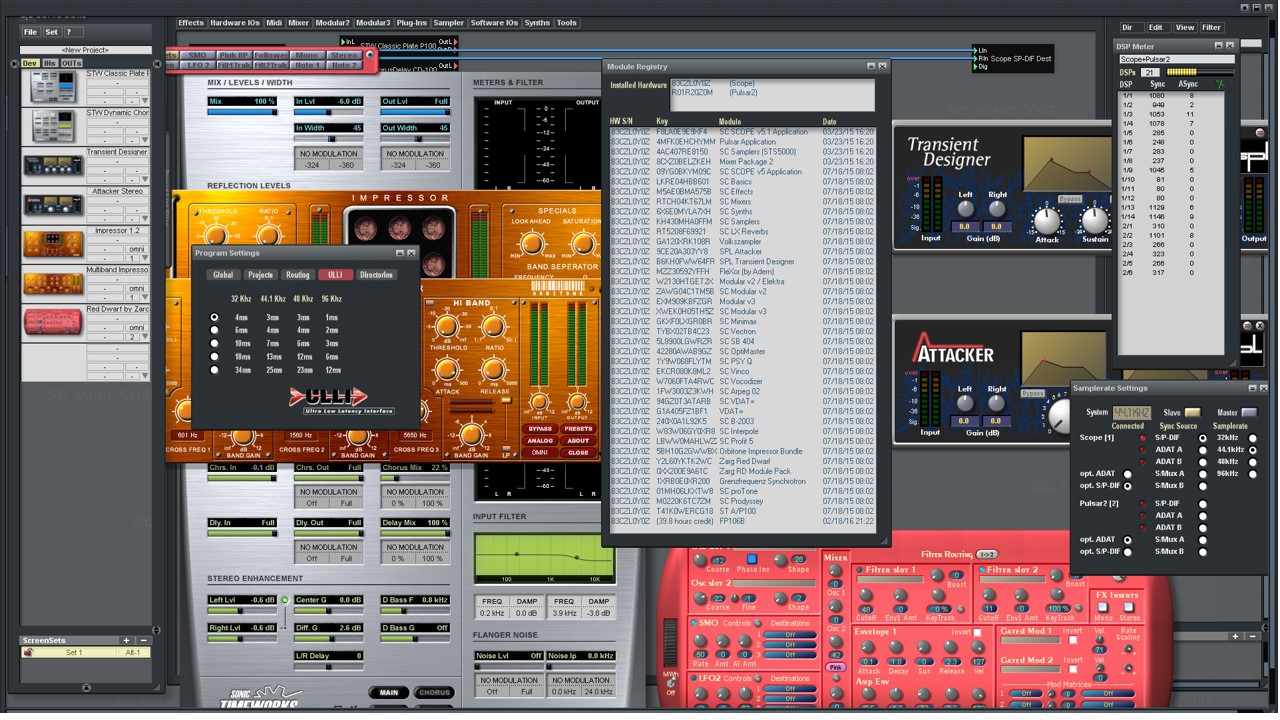This screenshot has height=720, width=1280.
Task: Open Red Dwarf by Zarg channel dropdown arrow
Action: pos(145,337)
